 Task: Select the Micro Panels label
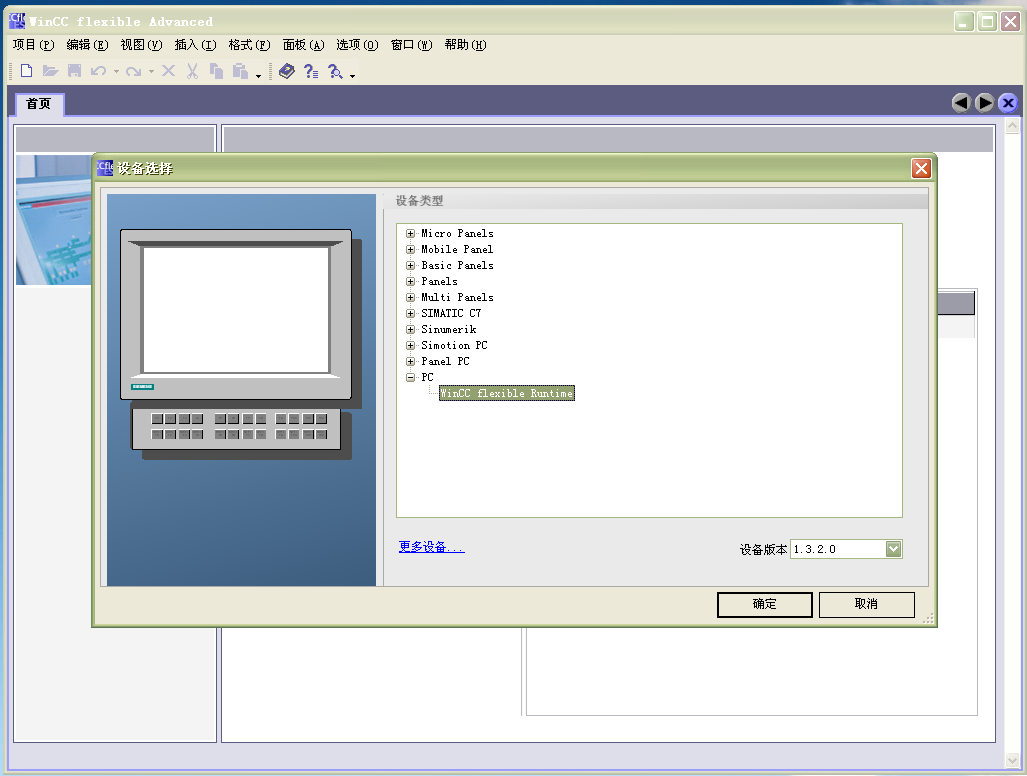pos(457,233)
